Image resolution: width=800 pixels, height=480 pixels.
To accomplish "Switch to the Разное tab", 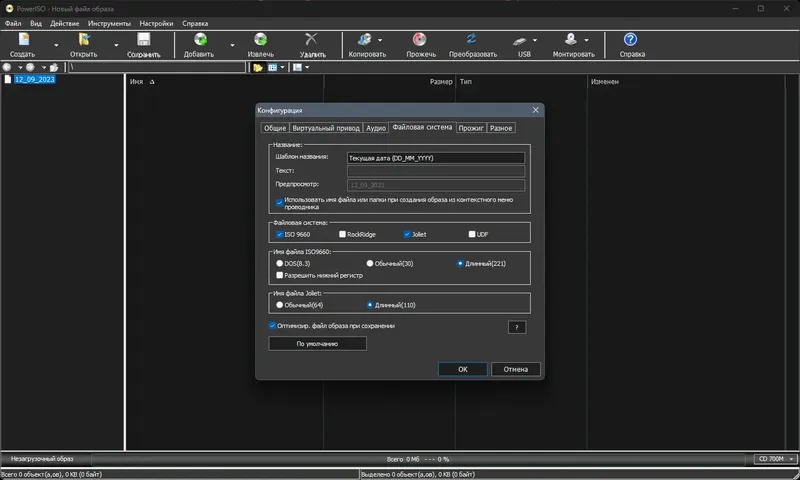I will [501, 128].
